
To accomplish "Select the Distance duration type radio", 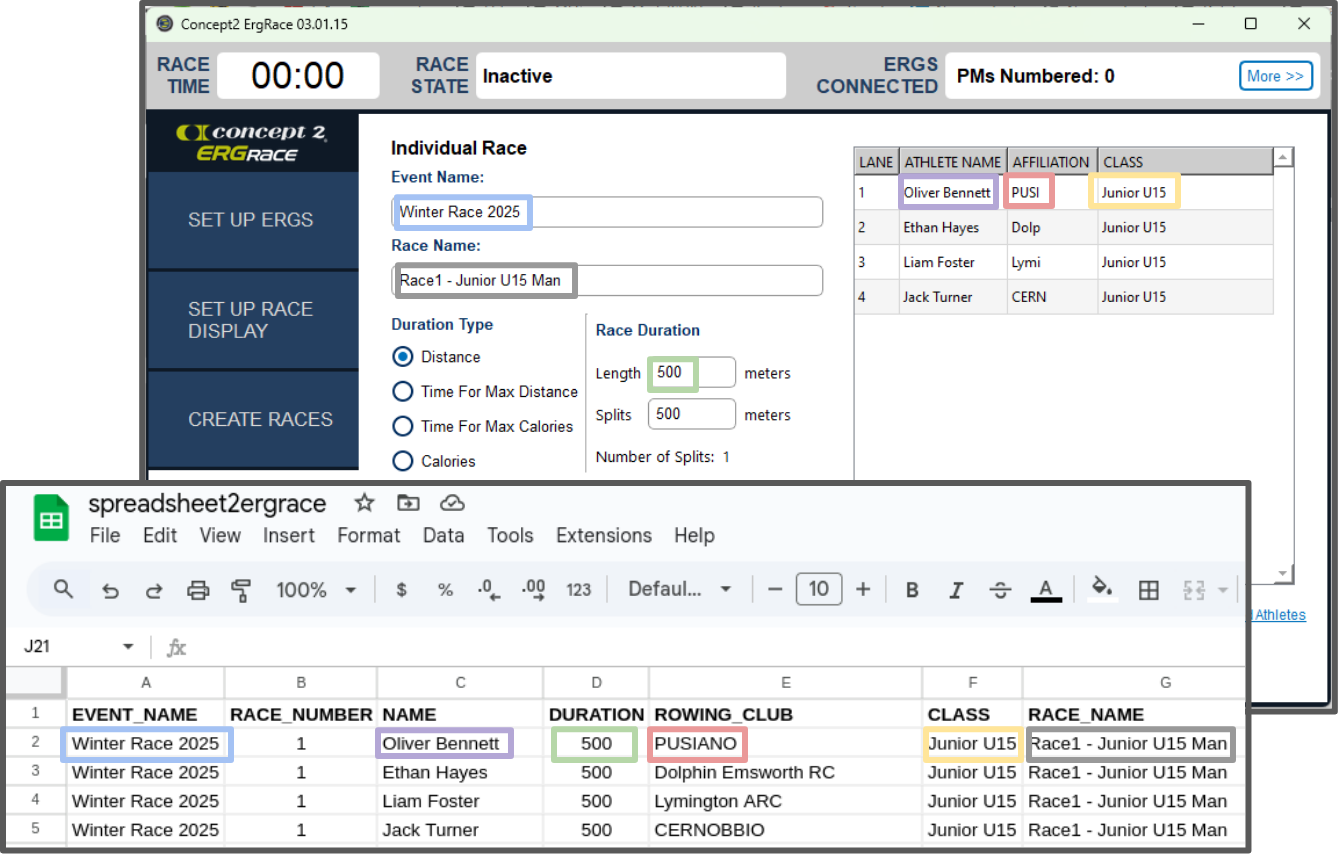I will click(403, 357).
